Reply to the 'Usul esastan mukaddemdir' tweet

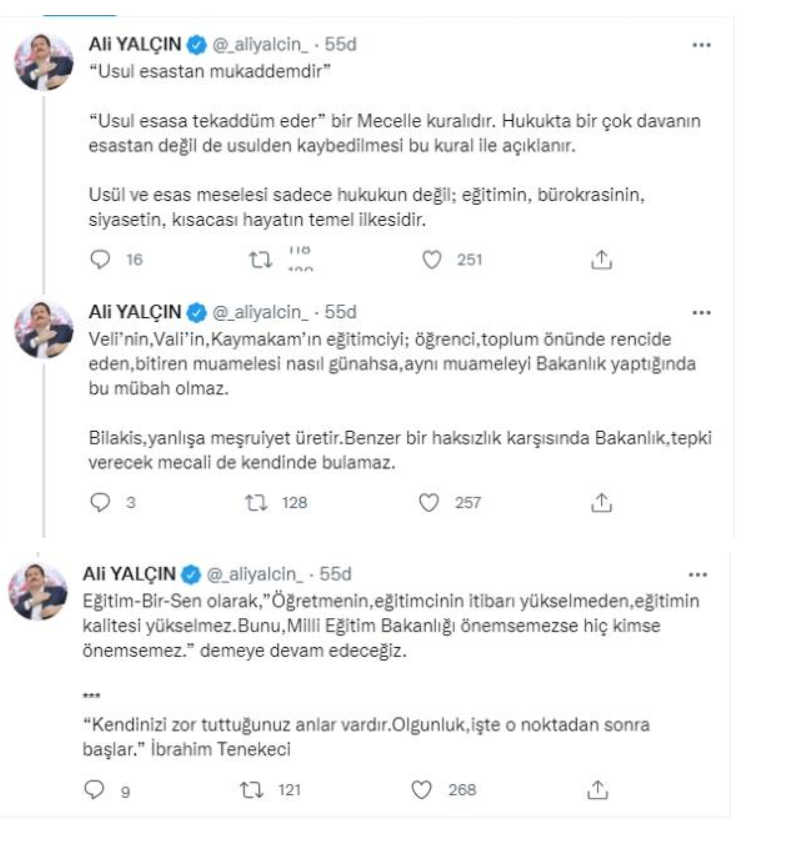(99, 260)
